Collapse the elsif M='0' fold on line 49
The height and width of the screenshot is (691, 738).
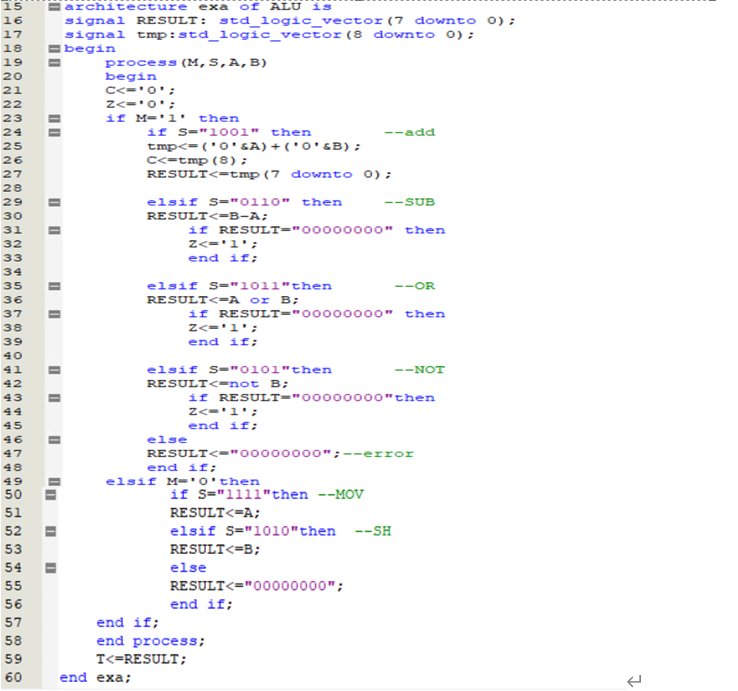[x=55, y=482]
